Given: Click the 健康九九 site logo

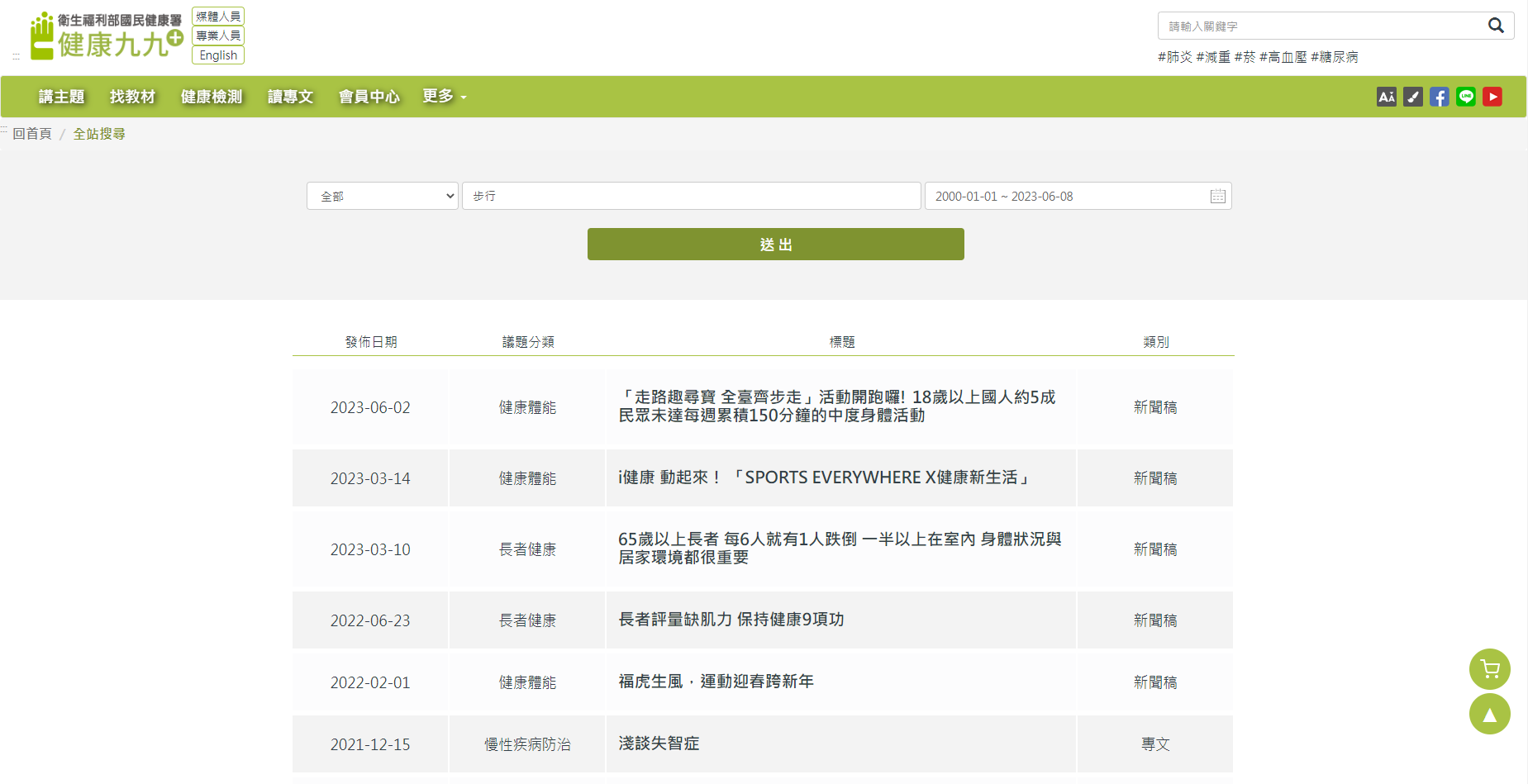Looking at the screenshot, I should 107,36.
